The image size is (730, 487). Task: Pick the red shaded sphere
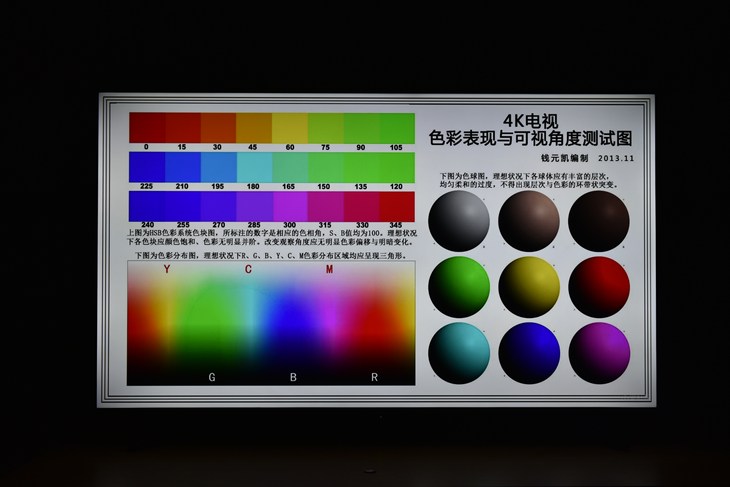click(x=599, y=287)
